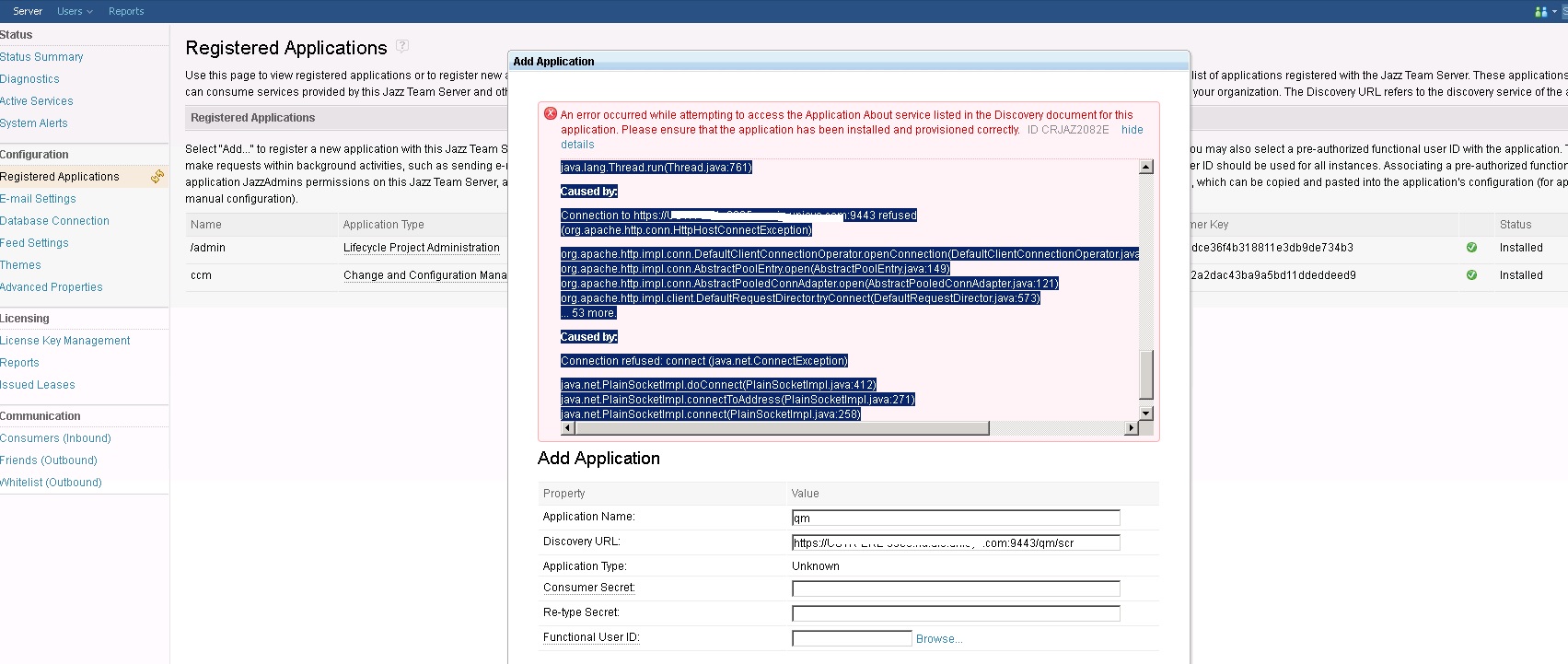
Task: Click Browse... next to Functional User ID
Action: [939, 639]
